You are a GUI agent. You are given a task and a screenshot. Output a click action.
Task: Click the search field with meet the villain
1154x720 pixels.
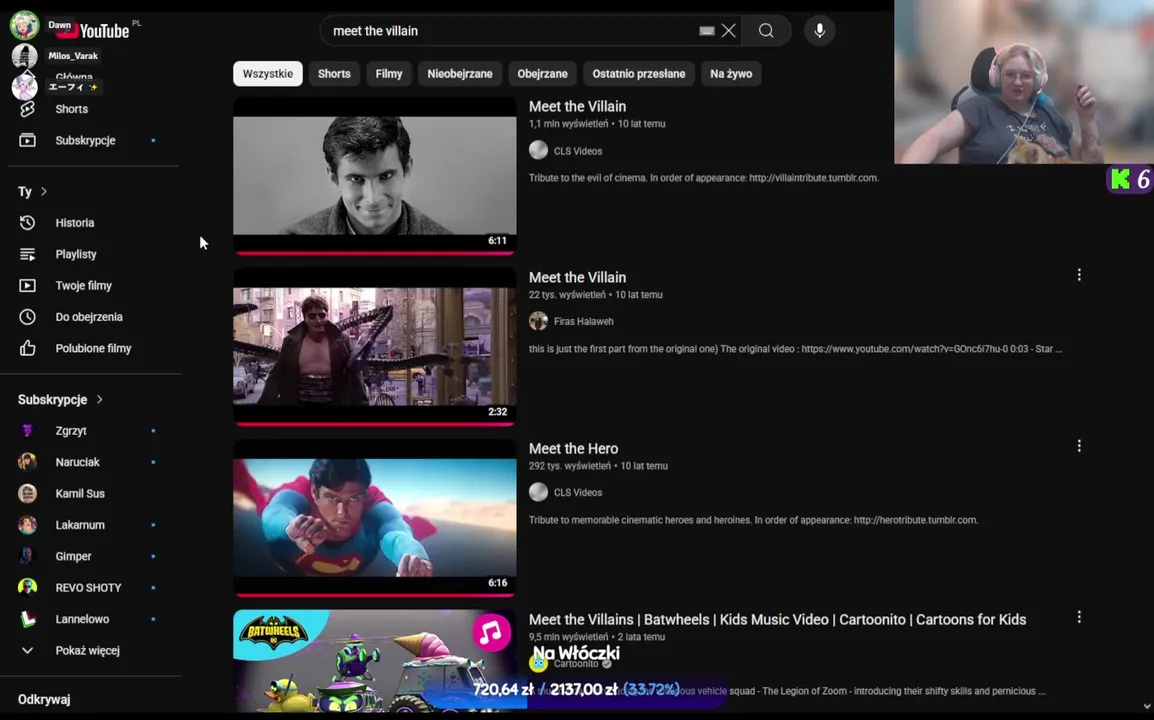coord(508,31)
